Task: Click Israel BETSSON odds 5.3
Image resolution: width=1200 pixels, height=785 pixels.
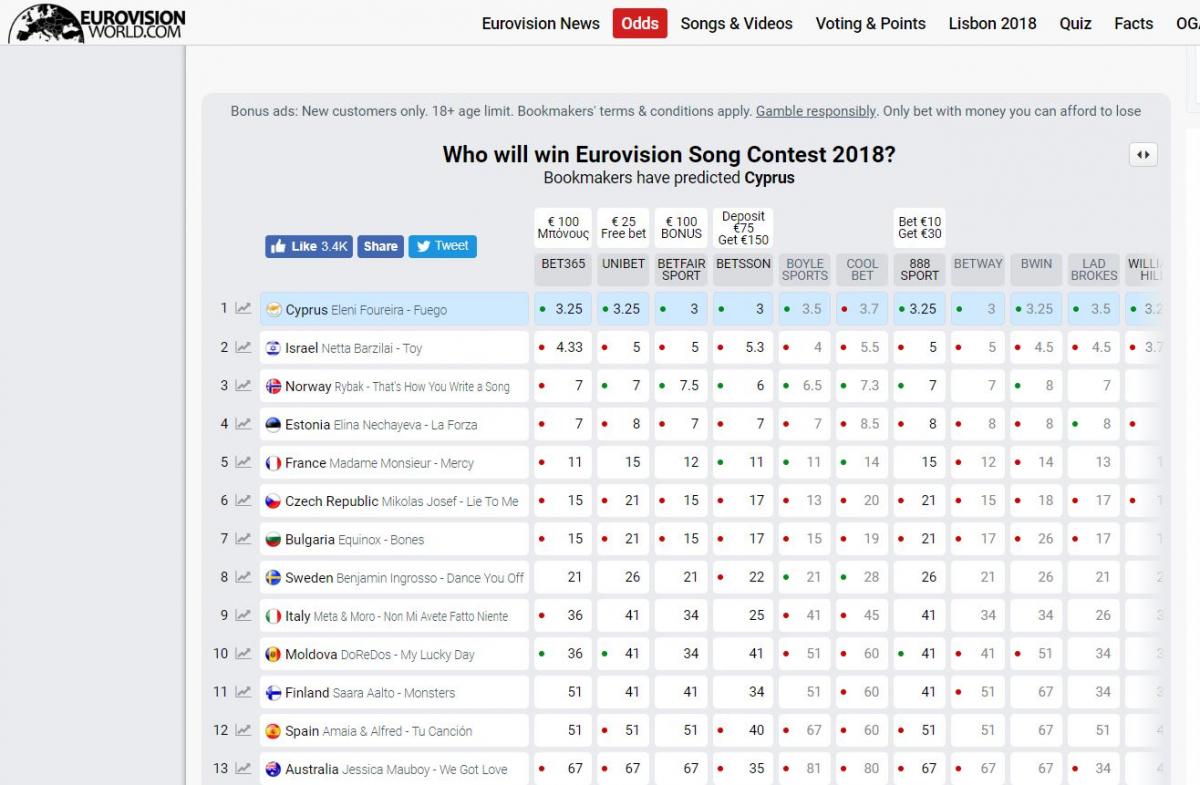Action: pyautogui.click(x=743, y=347)
